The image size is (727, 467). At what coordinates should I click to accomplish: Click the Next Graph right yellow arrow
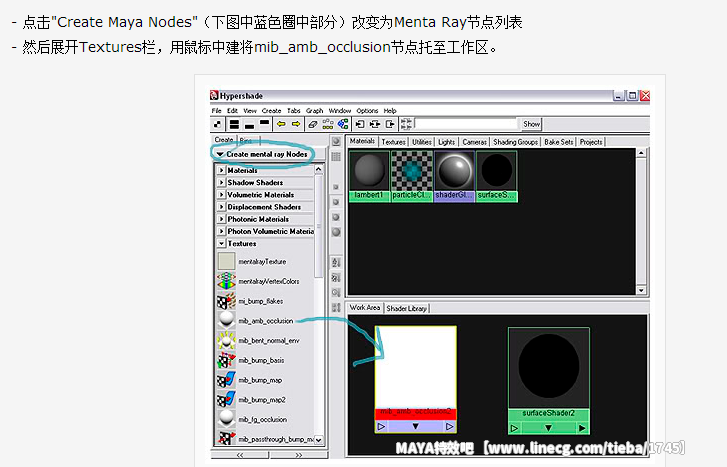(x=296, y=124)
